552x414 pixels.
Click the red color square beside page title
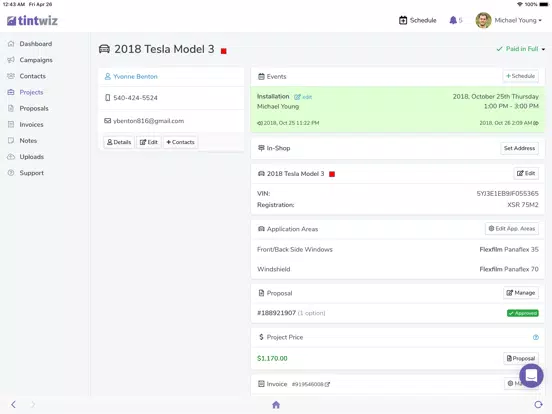[x=224, y=51]
